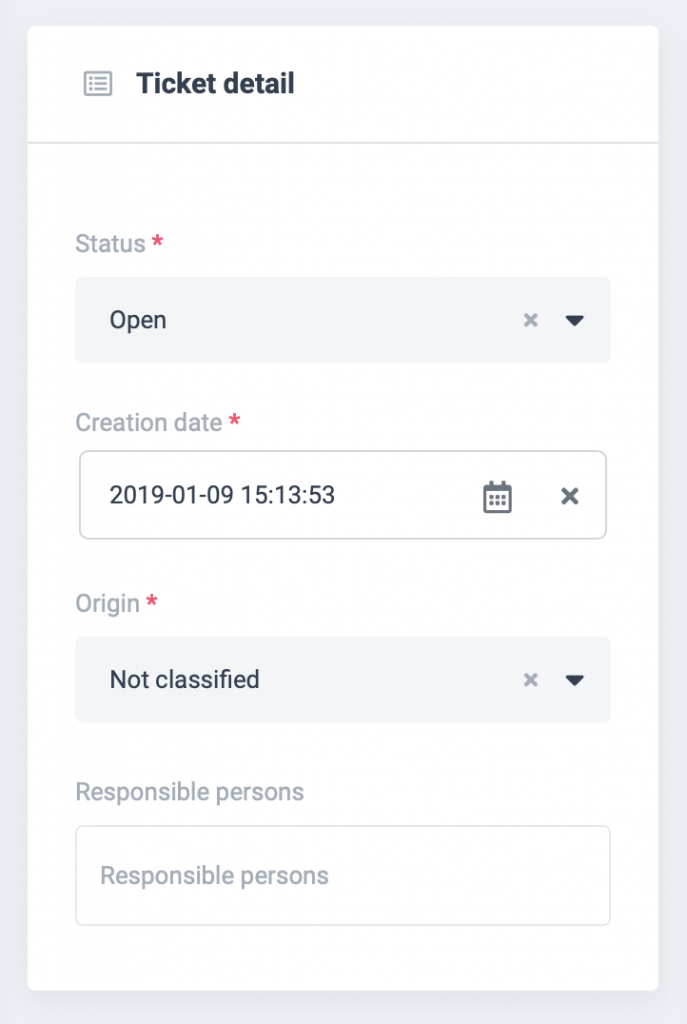Select the 'Open' status value
Screen dimensions: 687x1024
tap(138, 320)
